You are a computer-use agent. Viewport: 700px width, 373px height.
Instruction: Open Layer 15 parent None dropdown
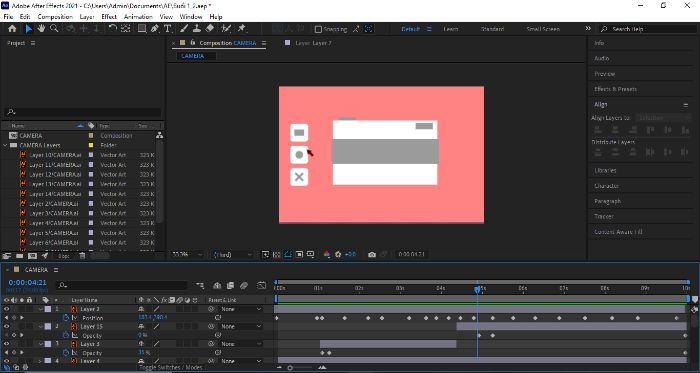pos(241,326)
